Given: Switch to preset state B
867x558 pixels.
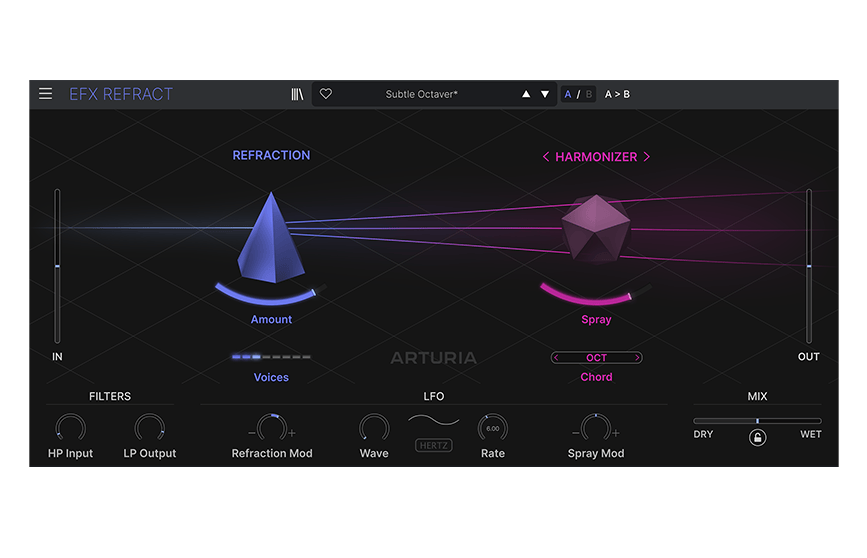Looking at the screenshot, I should point(589,94).
